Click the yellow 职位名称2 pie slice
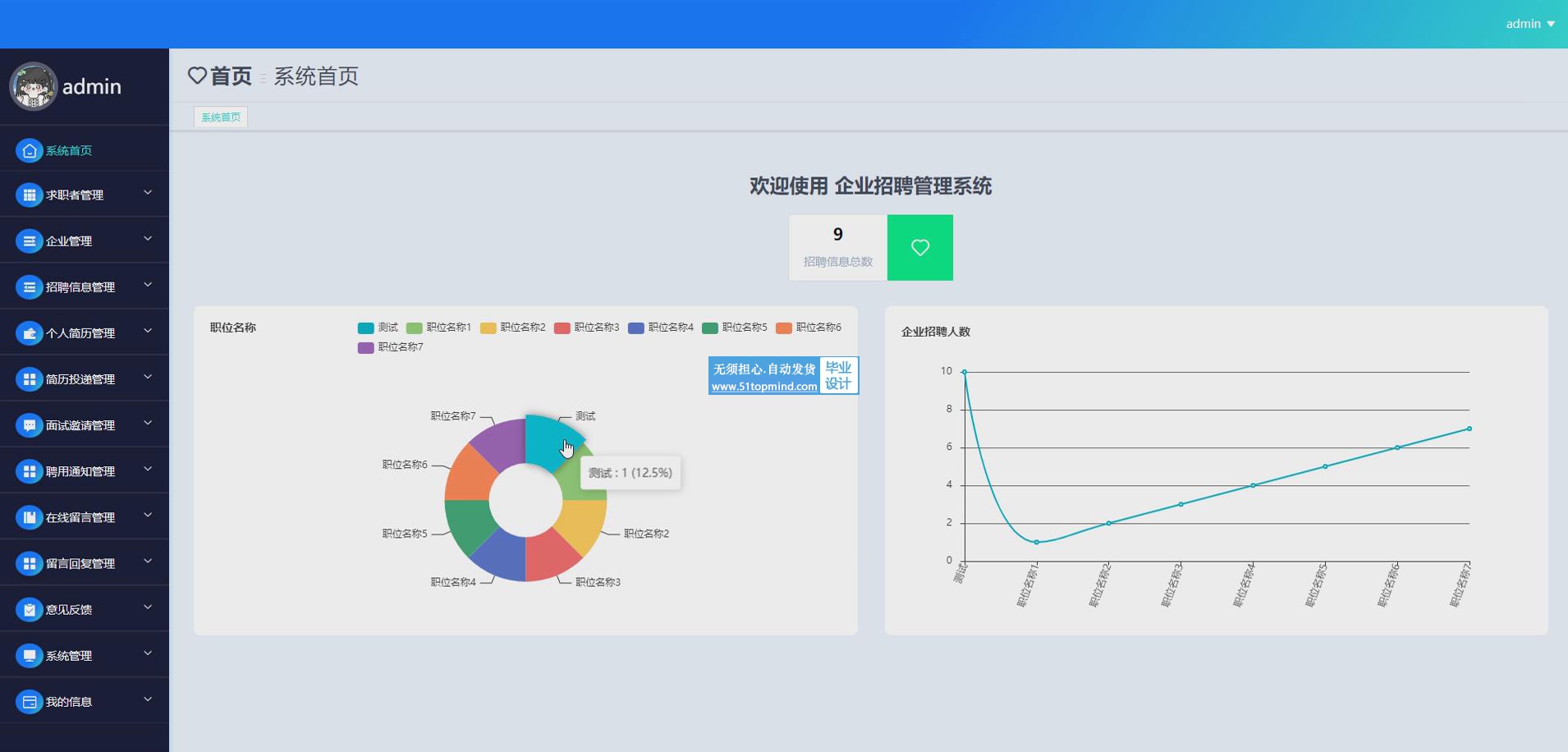 pos(581,522)
